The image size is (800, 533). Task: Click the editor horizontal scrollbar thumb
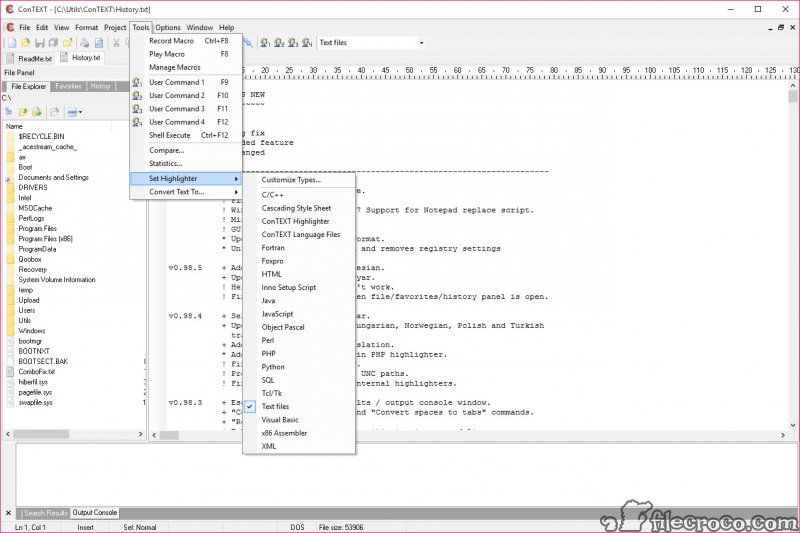169,435
